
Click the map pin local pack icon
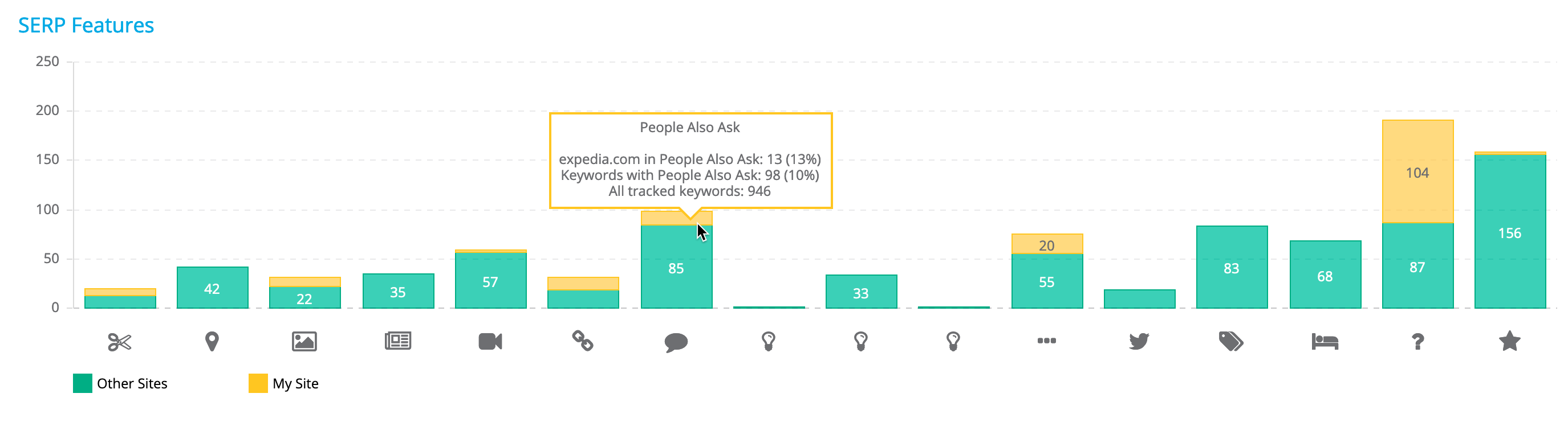click(212, 341)
